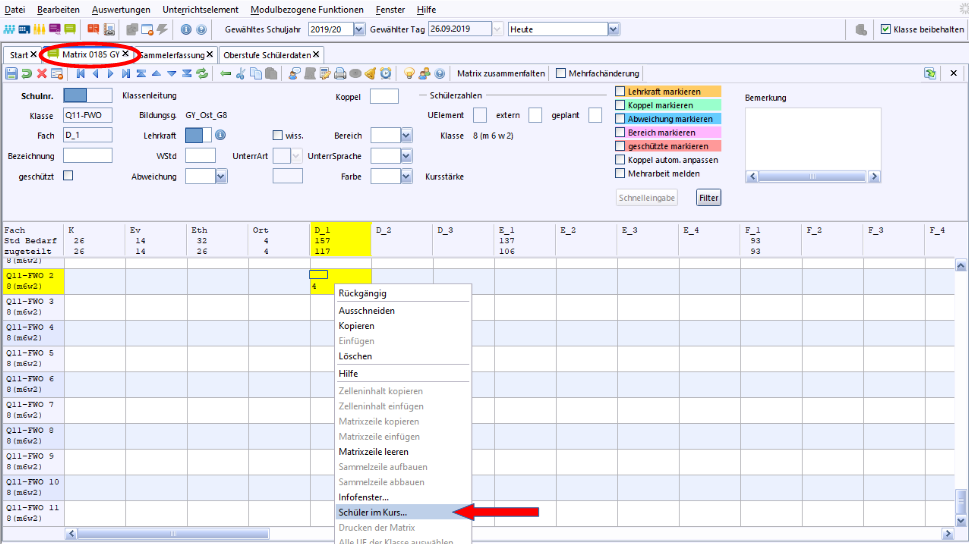Open Modulbezogene Funktionen menu

point(307,9)
